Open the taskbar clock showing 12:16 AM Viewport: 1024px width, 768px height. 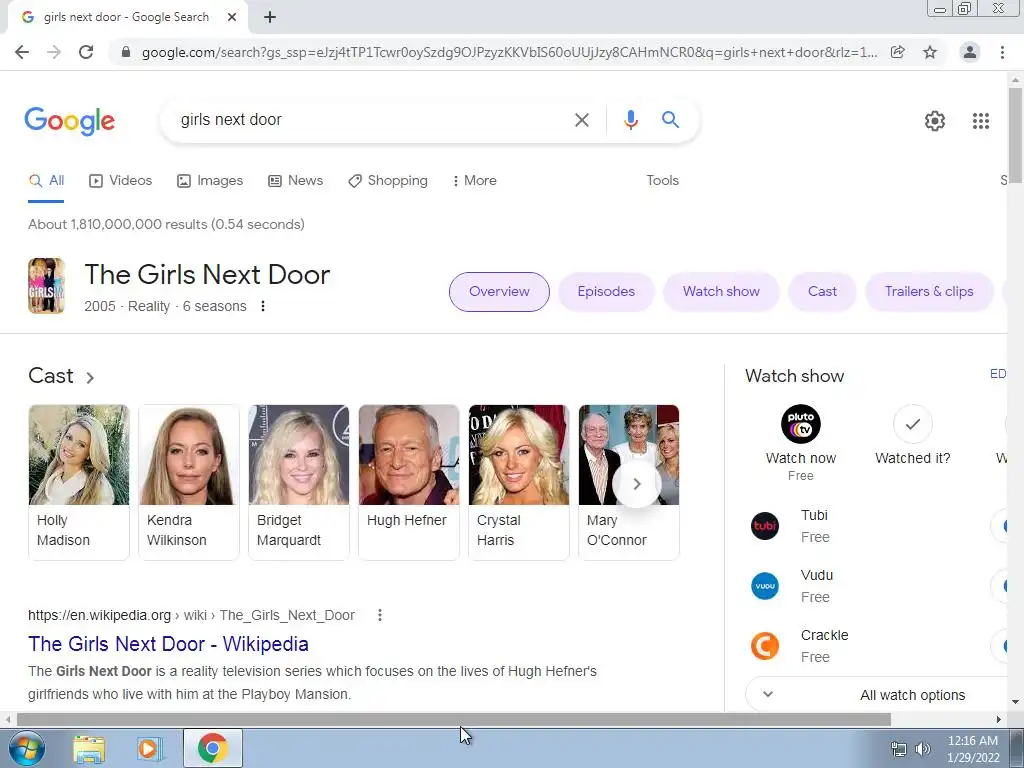point(973,749)
